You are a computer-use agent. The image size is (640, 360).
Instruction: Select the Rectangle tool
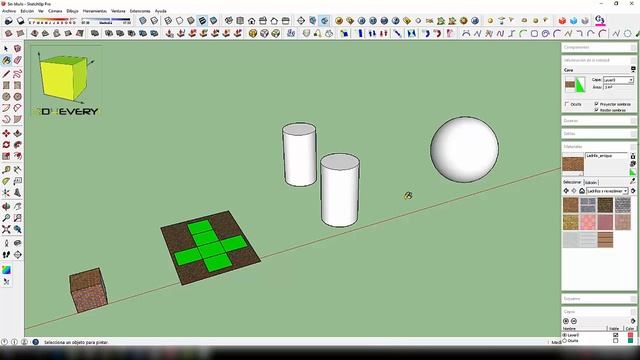point(6,85)
